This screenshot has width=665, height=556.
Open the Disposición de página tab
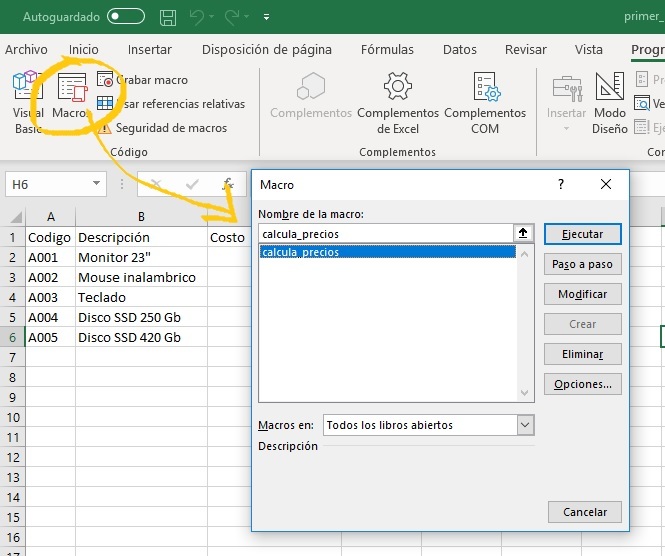click(266, 49)
